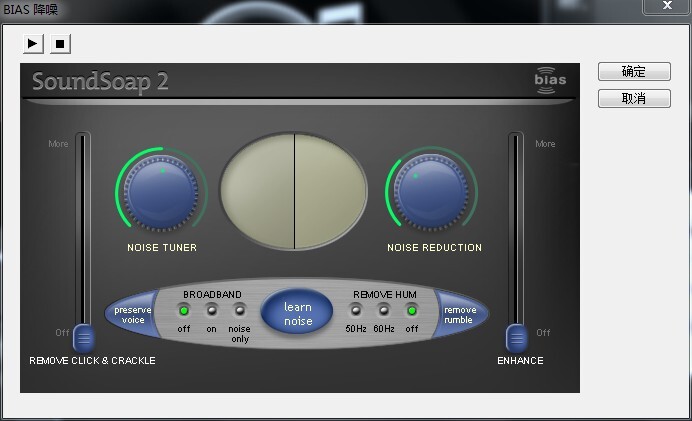Viewport: 692px width, 421px height.
Task: Click the 取消 cancel button
Action: tap(634, 98)
